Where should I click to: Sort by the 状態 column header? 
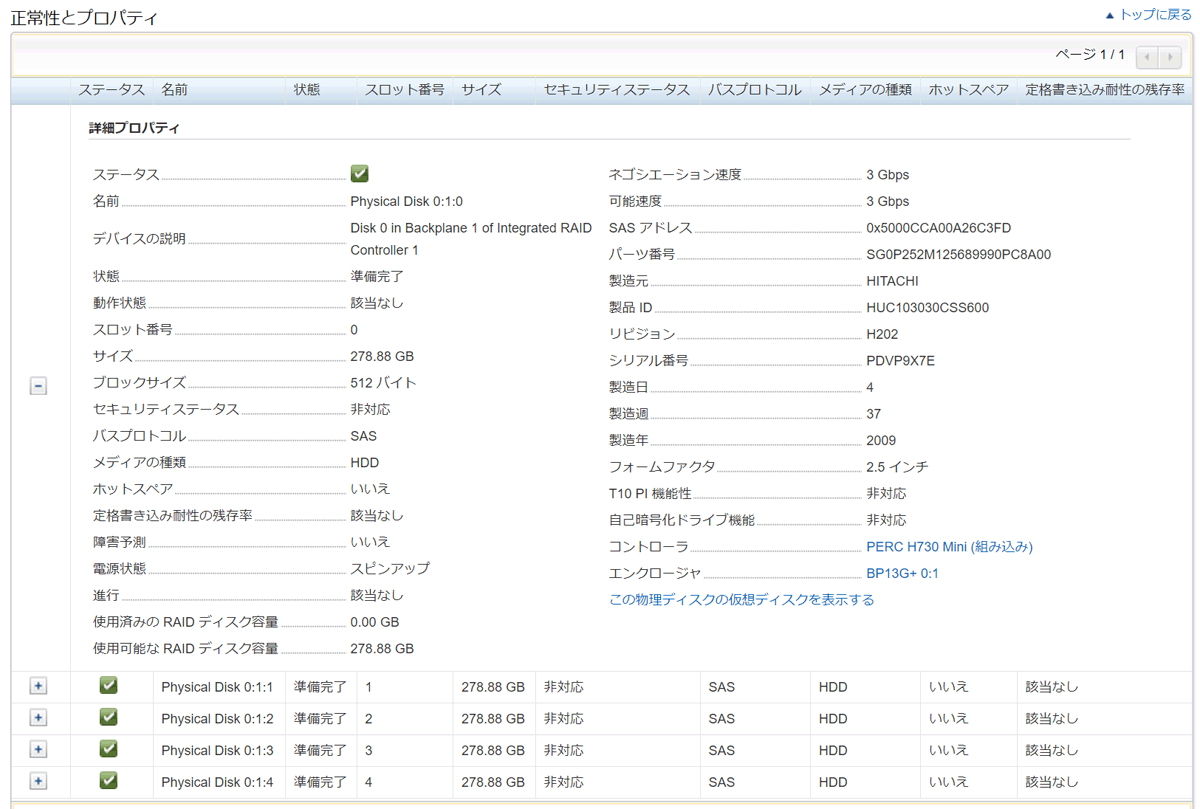pyautogui.click(x=307, y=90)
